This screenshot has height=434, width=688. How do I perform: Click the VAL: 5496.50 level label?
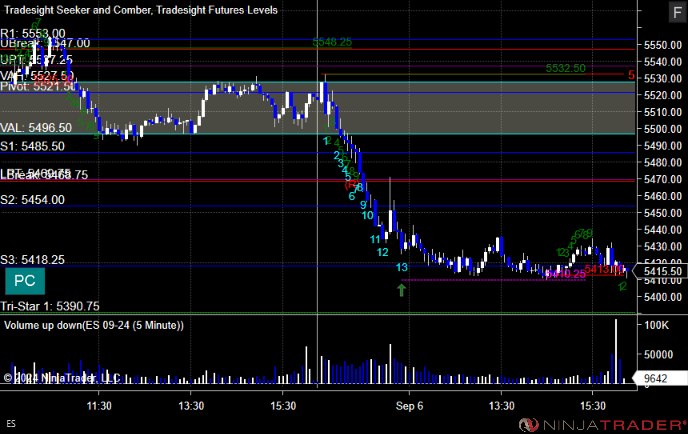tap(36, 128)
